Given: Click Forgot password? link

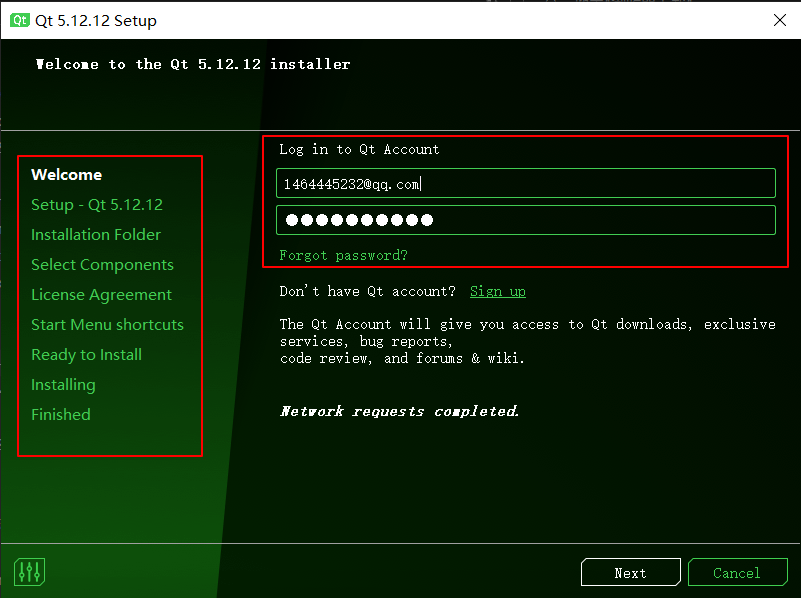Looking at the screenshot, I should [343, 255].
